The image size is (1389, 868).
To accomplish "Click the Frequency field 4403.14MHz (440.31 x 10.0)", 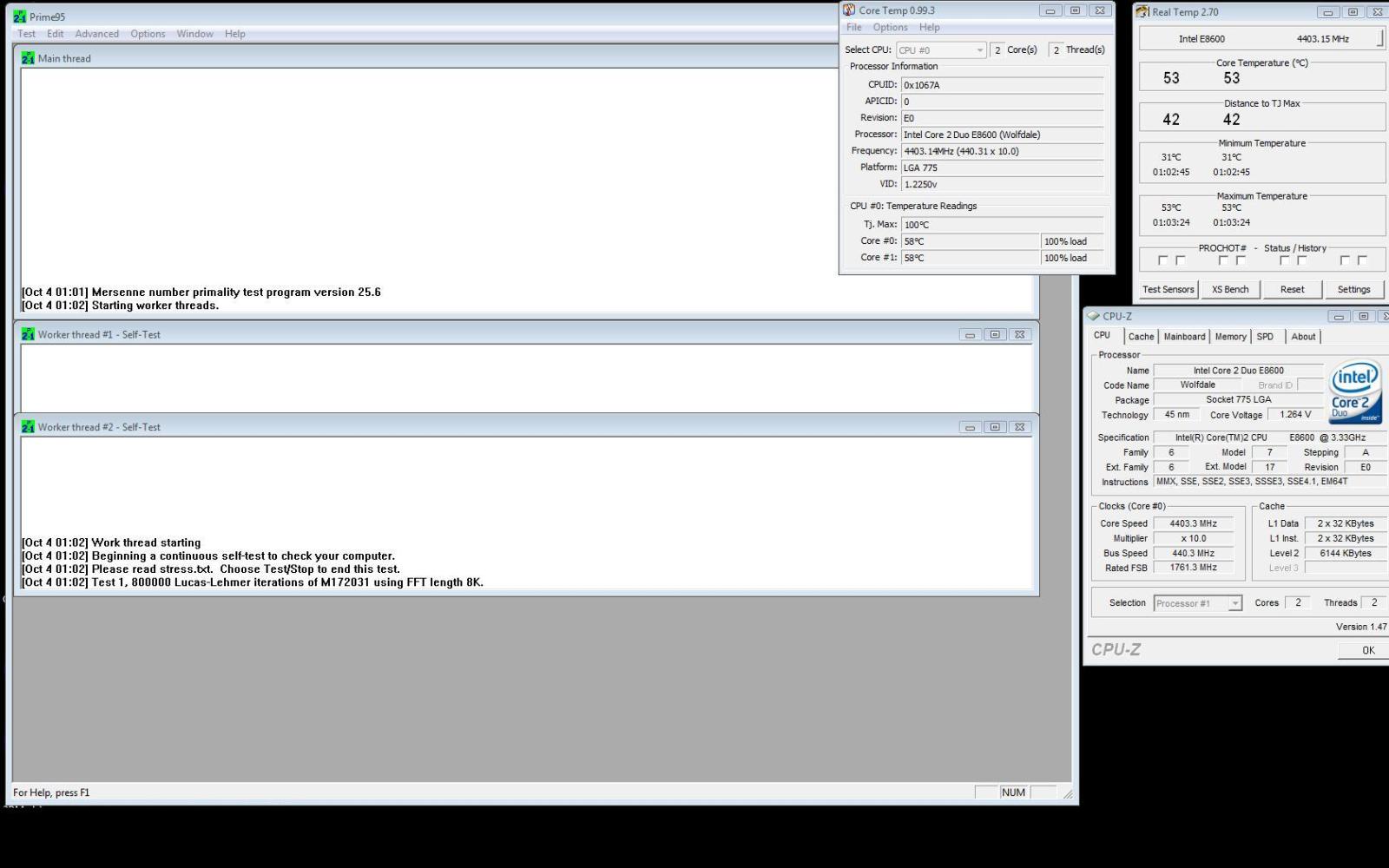I will (1003, 151).
